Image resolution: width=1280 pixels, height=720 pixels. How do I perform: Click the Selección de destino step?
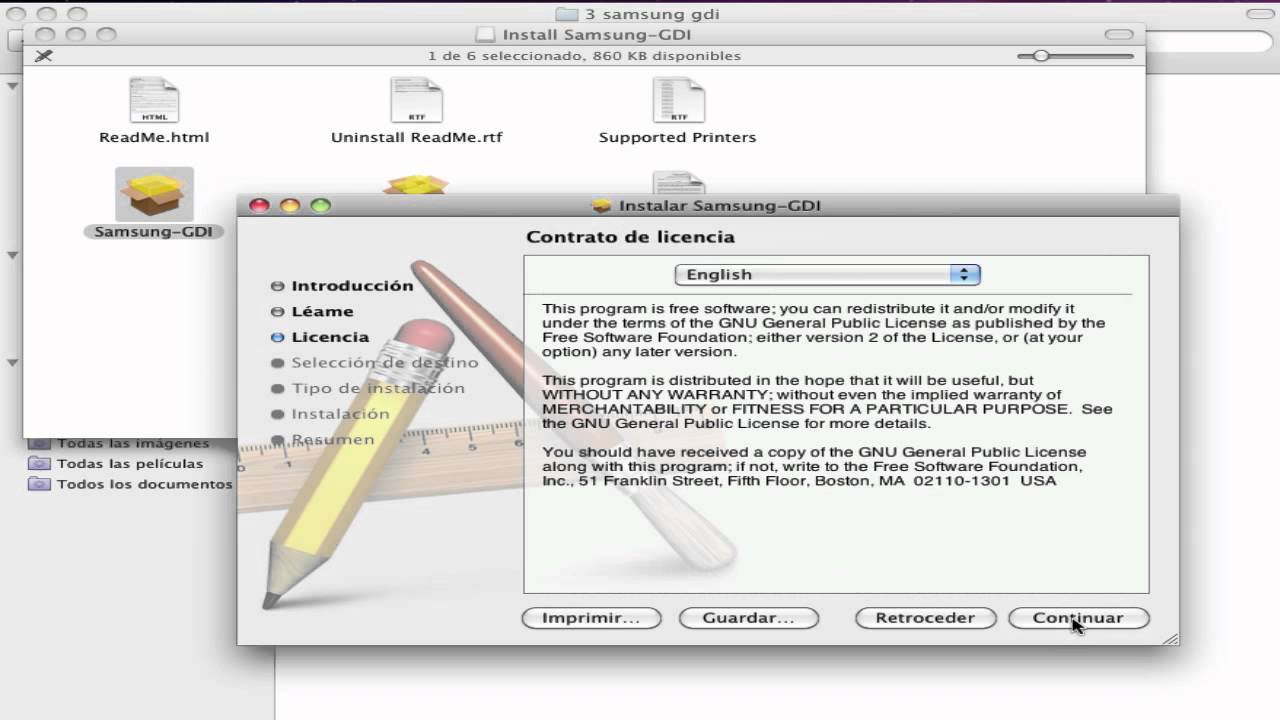[x=385, y=363]
